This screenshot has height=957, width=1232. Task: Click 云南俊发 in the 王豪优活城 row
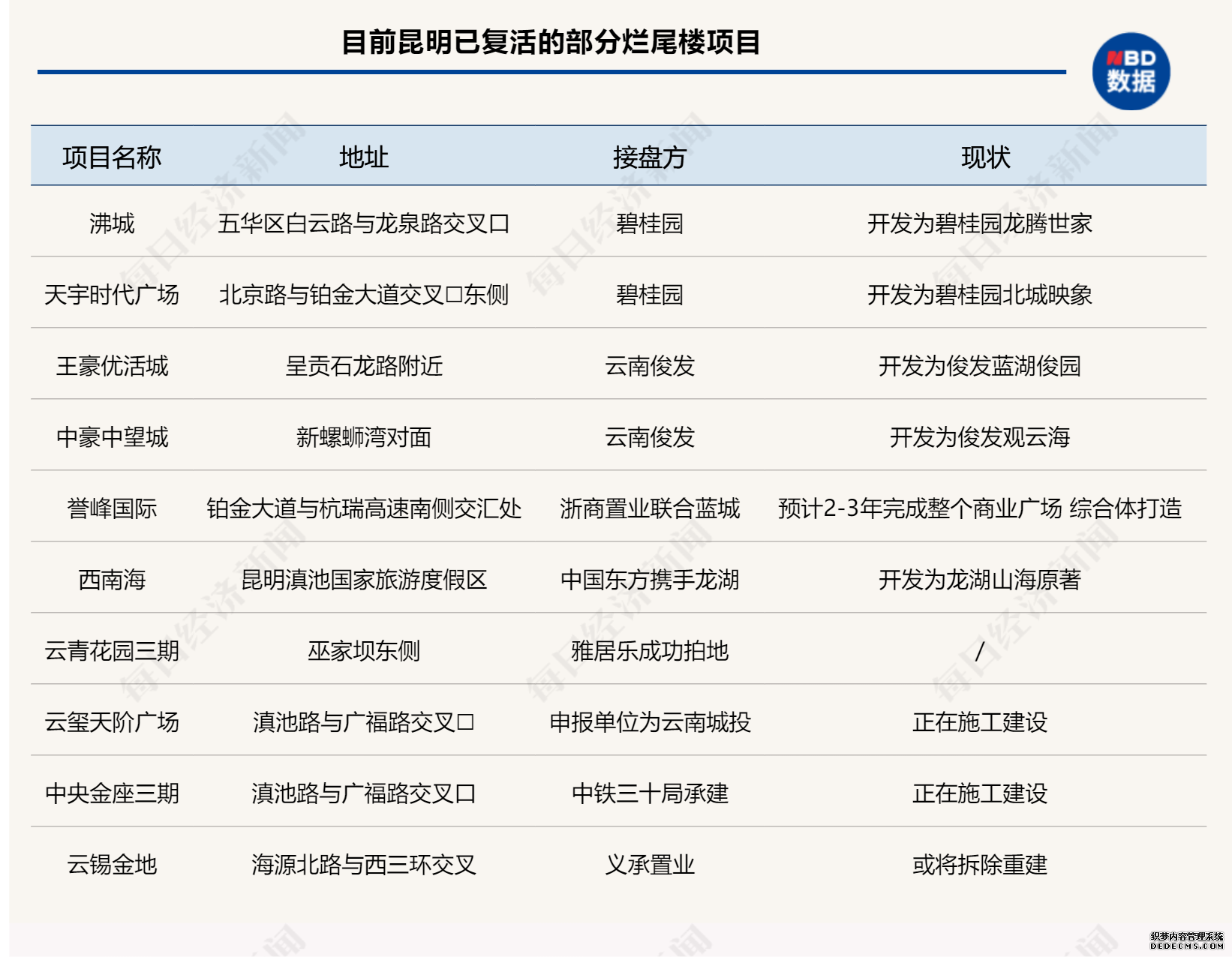click(650, 366)
